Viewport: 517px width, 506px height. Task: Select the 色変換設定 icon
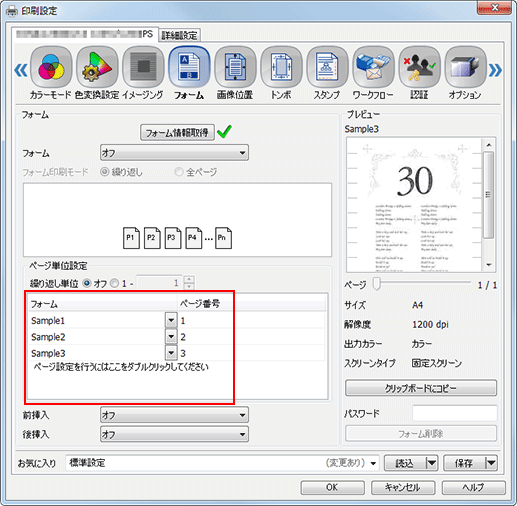coord(97,68)
